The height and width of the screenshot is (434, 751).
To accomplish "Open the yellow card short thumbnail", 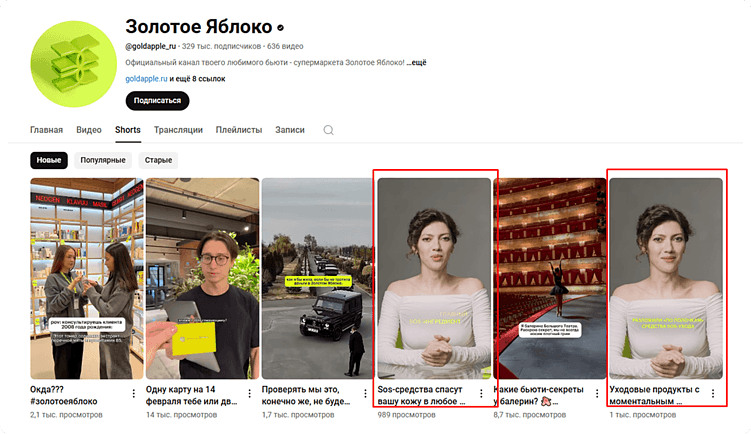I will [x=203, y=279].
